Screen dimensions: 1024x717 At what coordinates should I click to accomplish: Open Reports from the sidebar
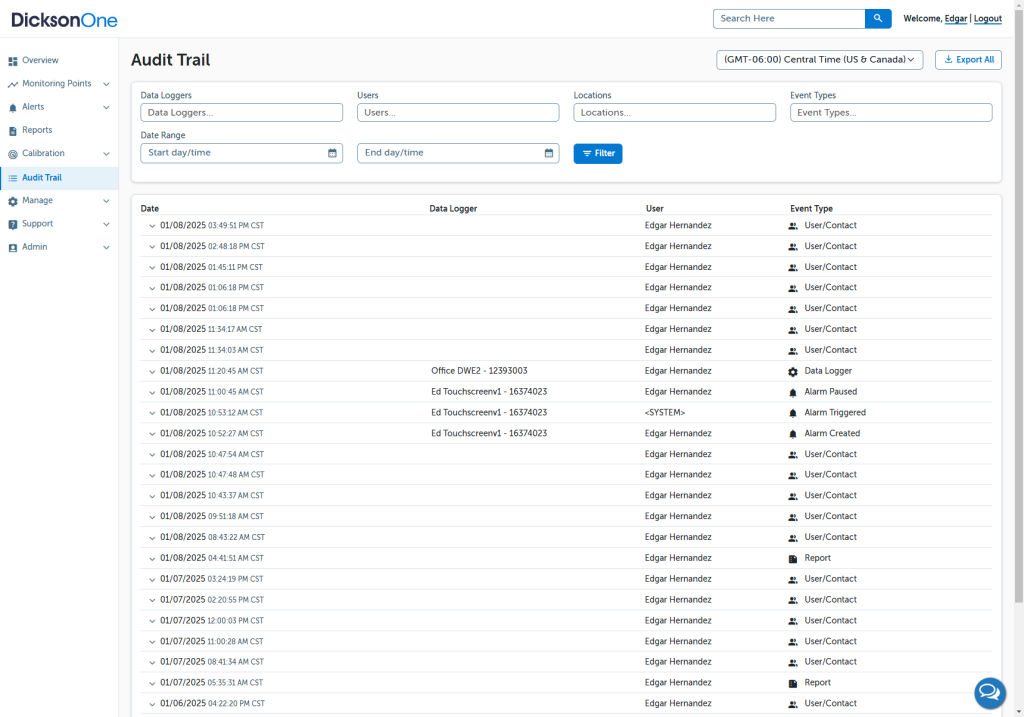tap(37, 130)
